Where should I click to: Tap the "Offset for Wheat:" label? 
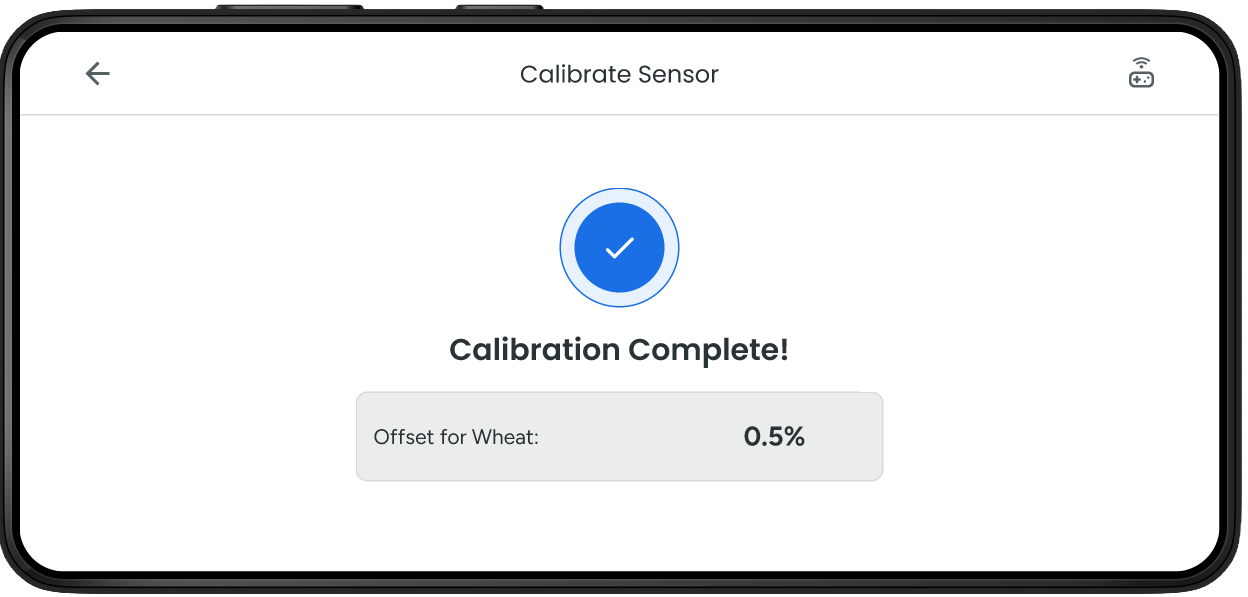(456, 437)
